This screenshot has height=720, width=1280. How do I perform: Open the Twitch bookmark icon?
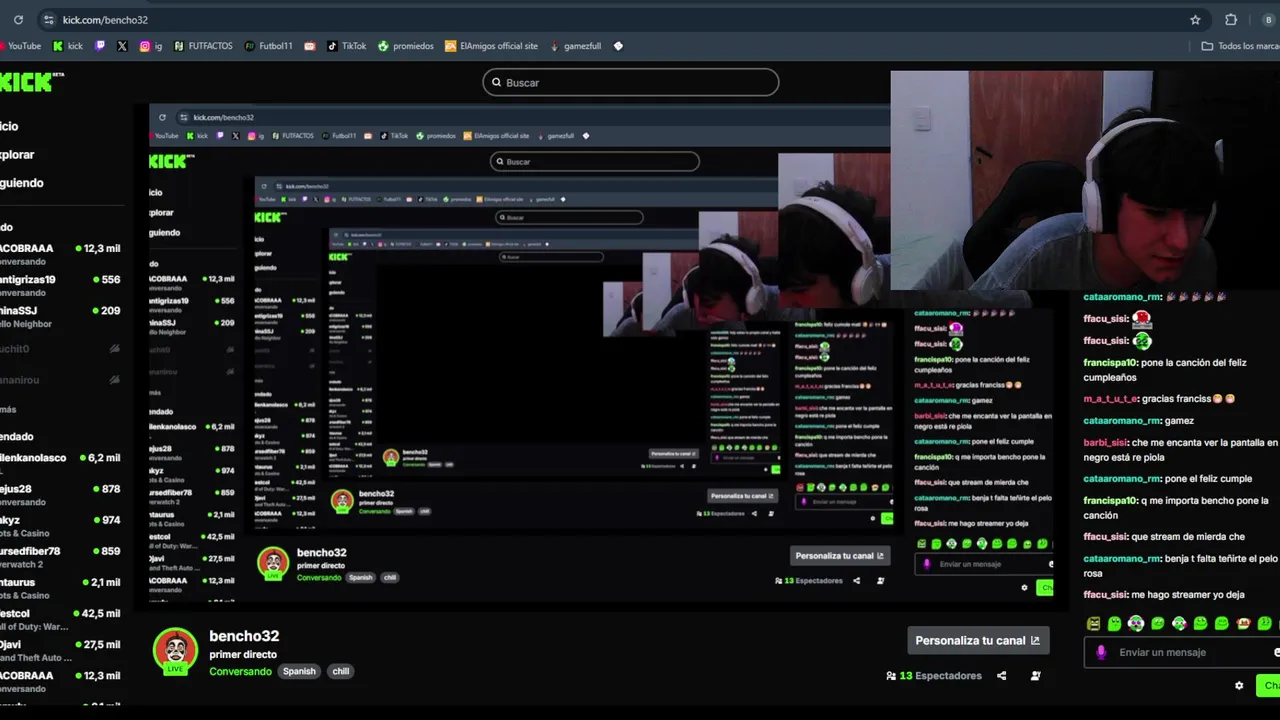[100, 46]
